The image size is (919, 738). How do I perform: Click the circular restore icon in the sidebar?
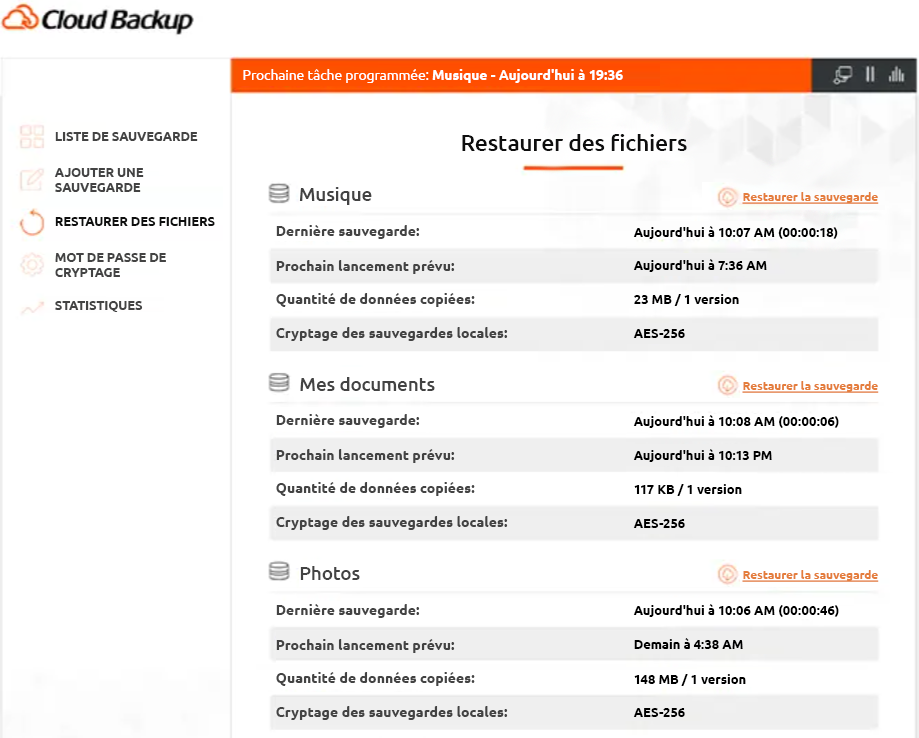click(x=30, y=222)
